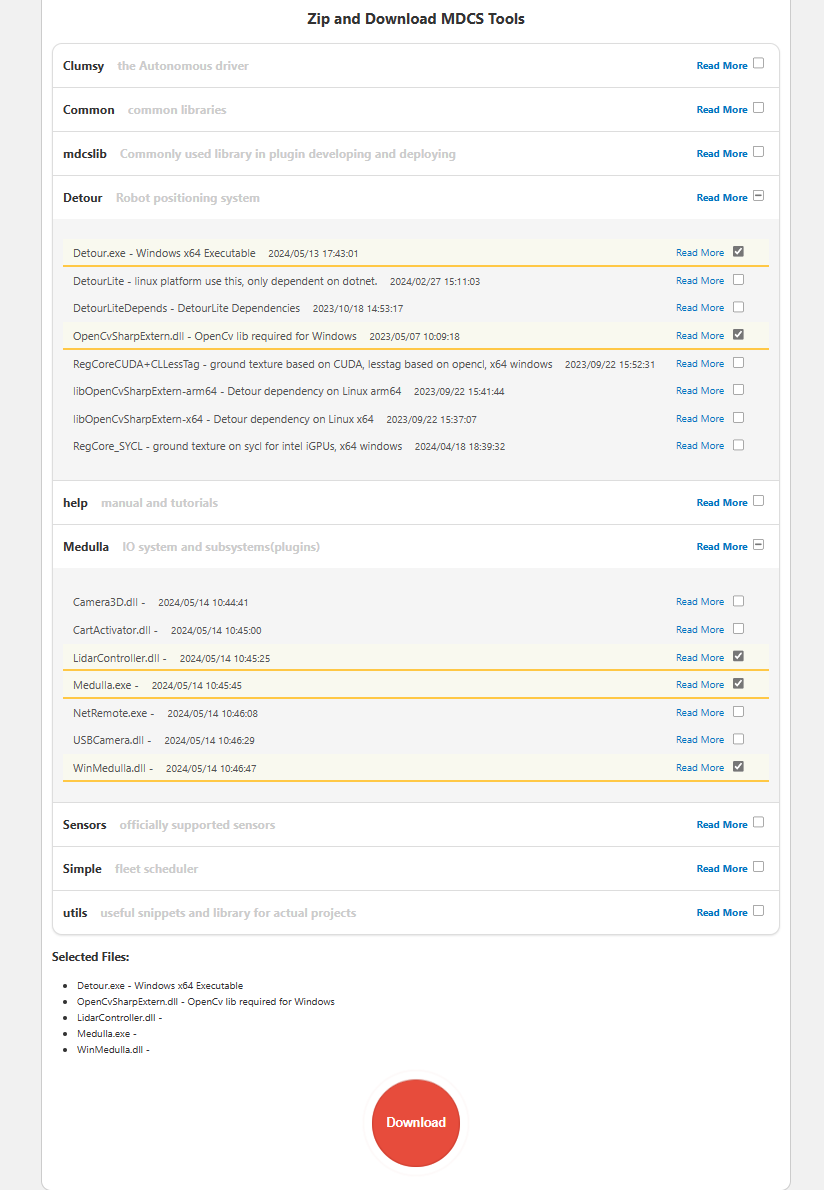Select the DetourLite file checkbox
This screenshot has width=824, height=1190.
pyautogui.click(x=738, y=280)
